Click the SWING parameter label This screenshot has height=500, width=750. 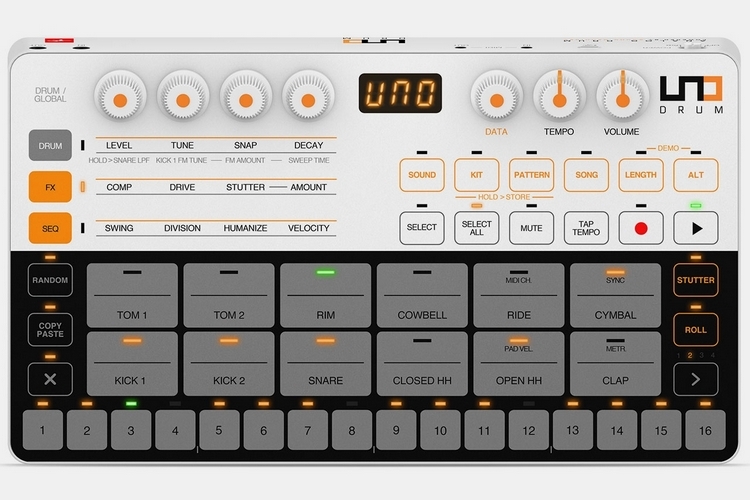[x=119, y=228]
